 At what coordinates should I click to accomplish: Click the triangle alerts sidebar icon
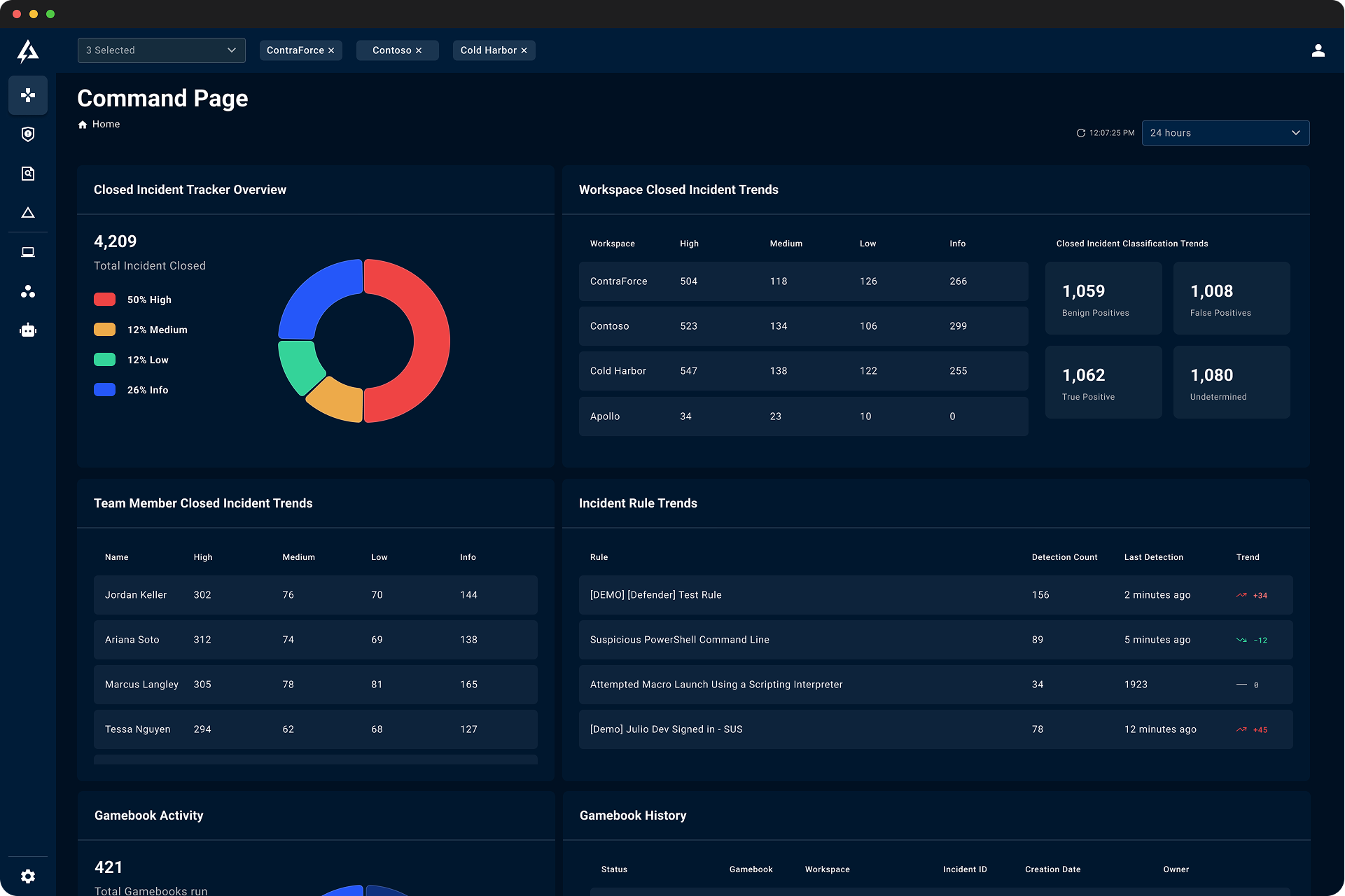(x=28, y=213)
